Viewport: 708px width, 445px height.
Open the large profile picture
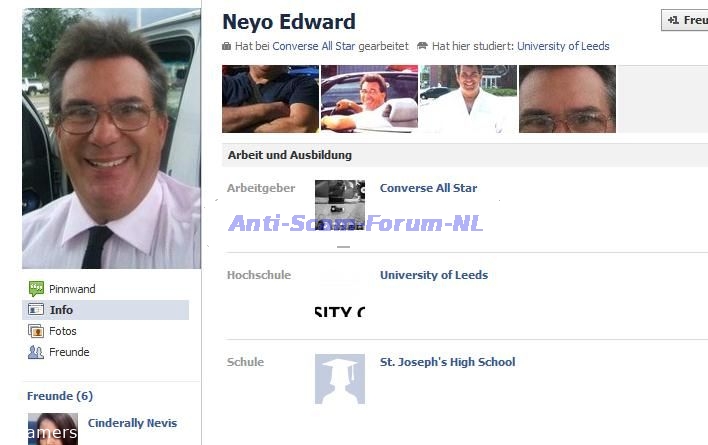[111, 138]
